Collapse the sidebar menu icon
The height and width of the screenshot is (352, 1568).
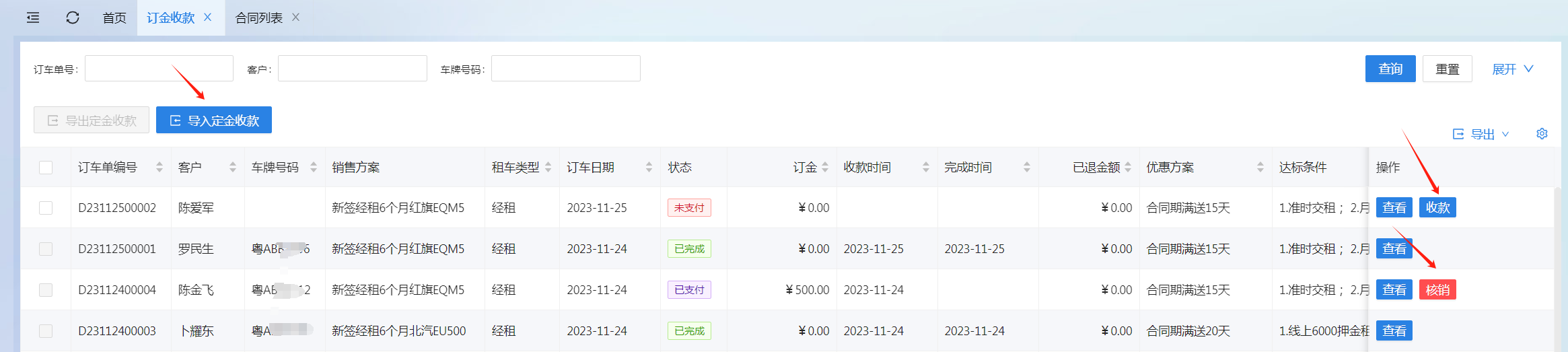click(x=33, y=17)
